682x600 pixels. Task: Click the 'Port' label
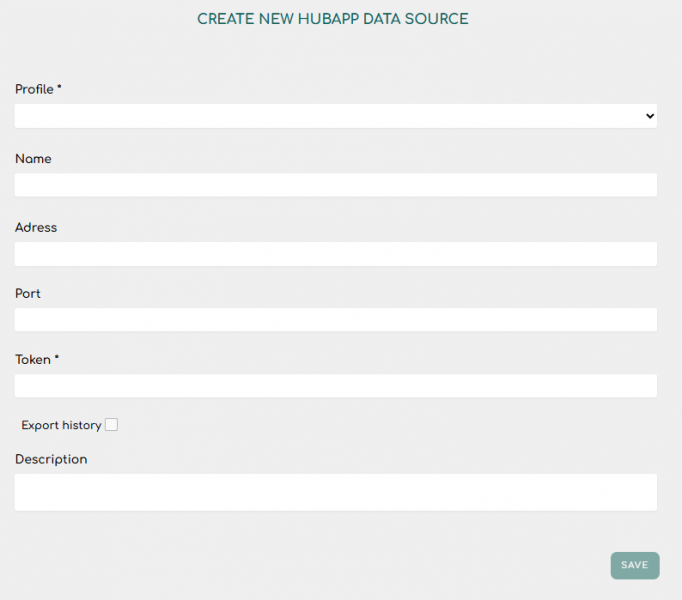28,294
